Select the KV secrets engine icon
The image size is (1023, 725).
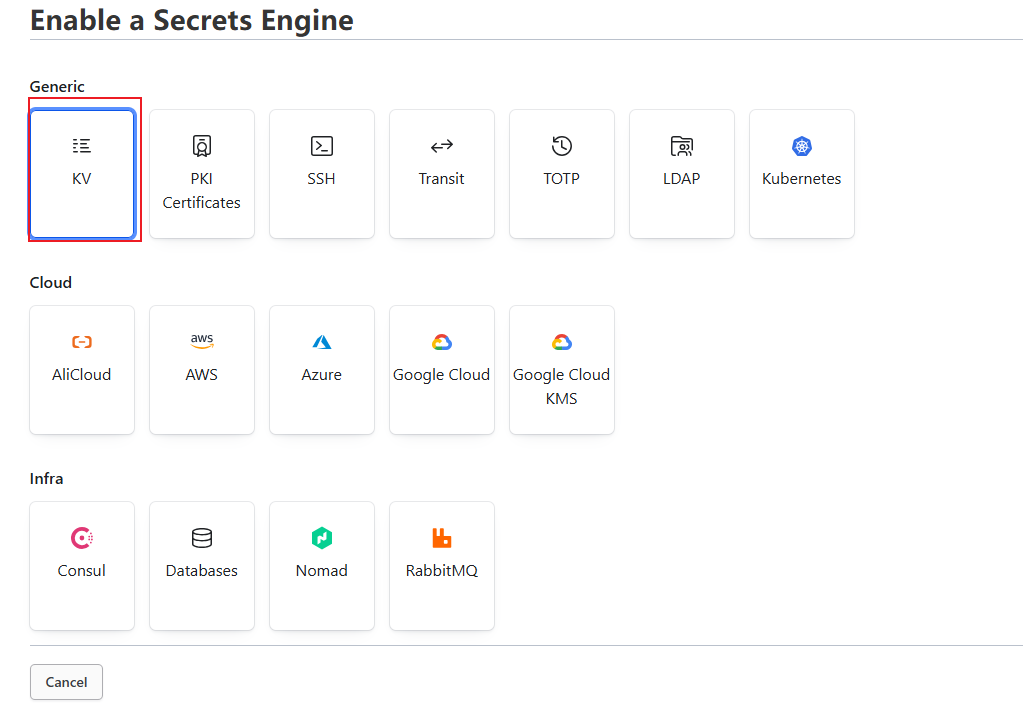pos(82,146)
